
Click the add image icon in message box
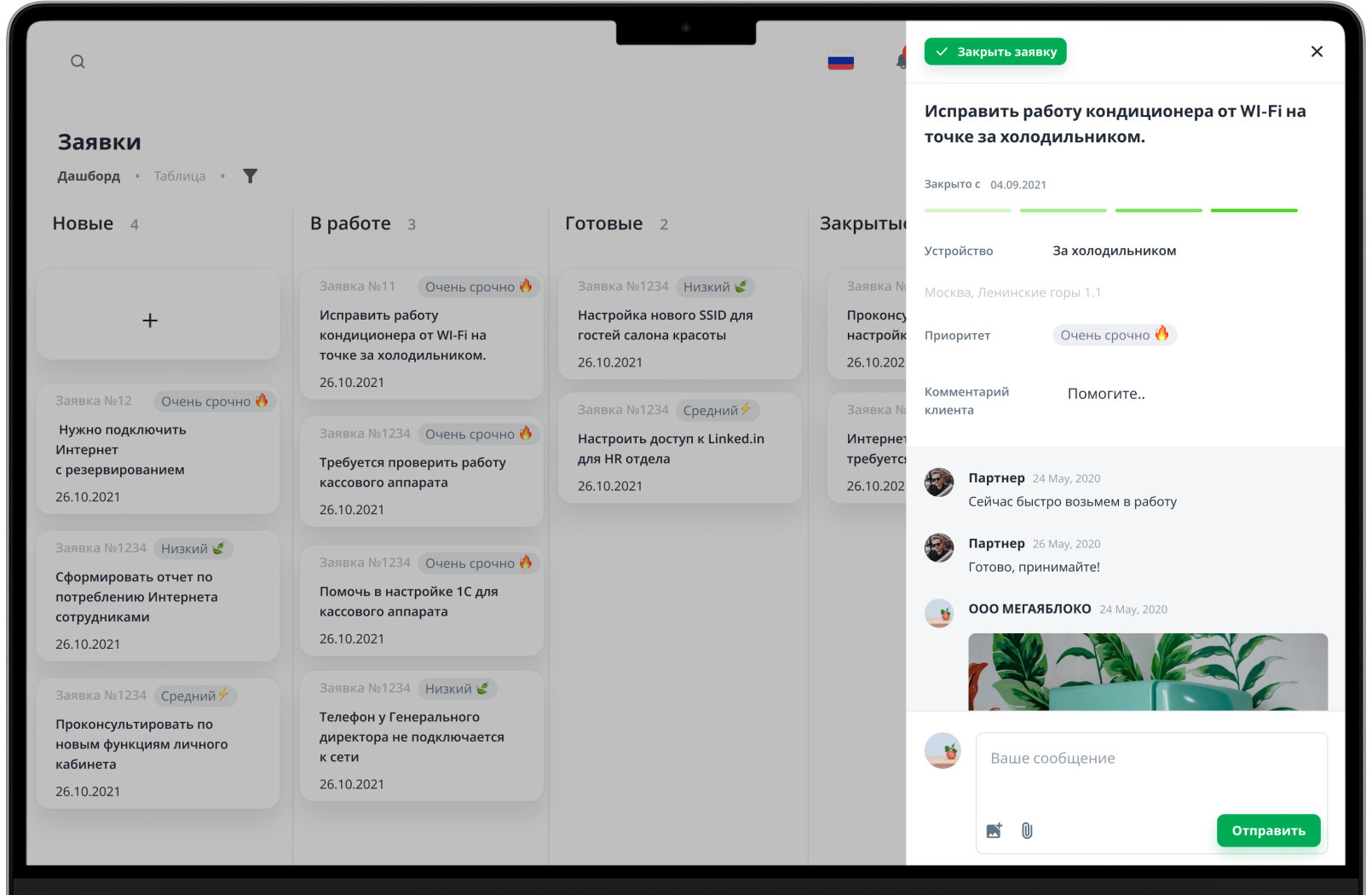(994, 830)
